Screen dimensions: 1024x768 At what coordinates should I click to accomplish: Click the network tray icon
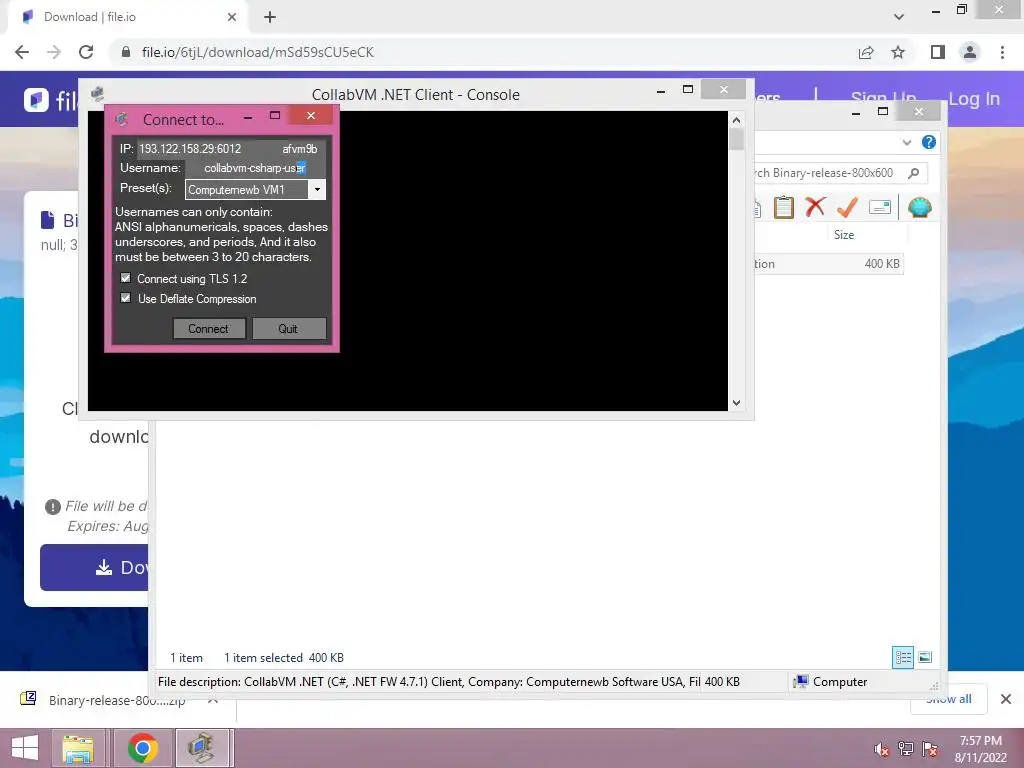coord(906,749)
